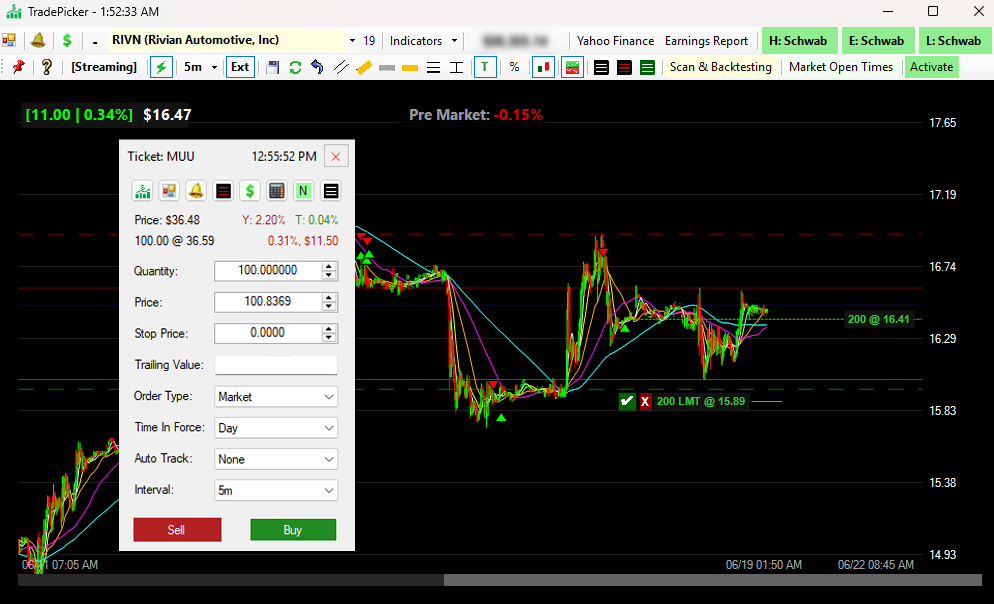Click the [Streaming] status label
This screenshot has height=604, width=994.
click(104, 67)
